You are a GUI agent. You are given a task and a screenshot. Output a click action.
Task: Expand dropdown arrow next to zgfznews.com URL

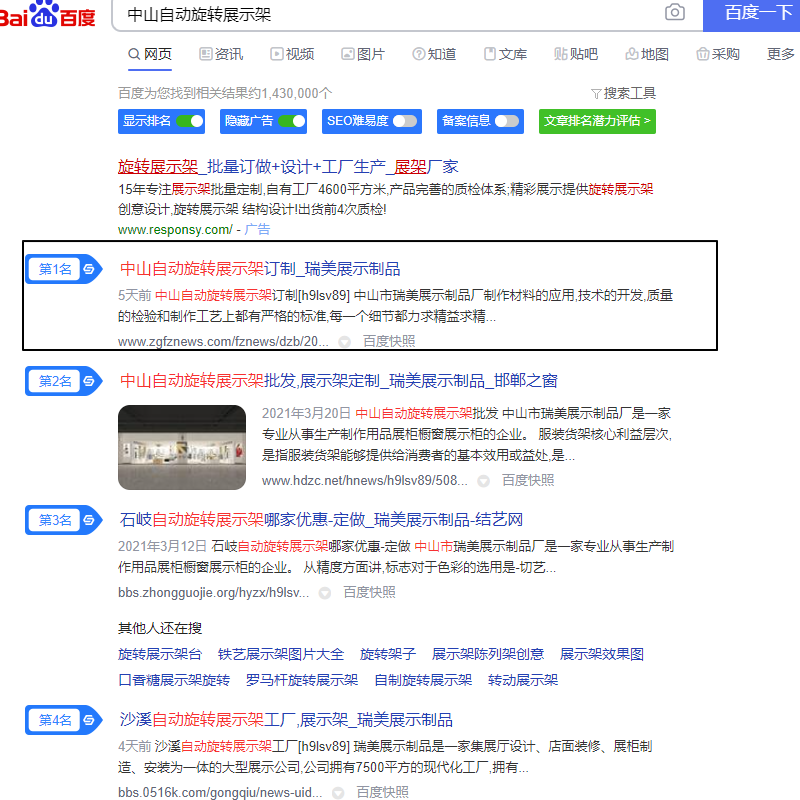tap(345, 342)
